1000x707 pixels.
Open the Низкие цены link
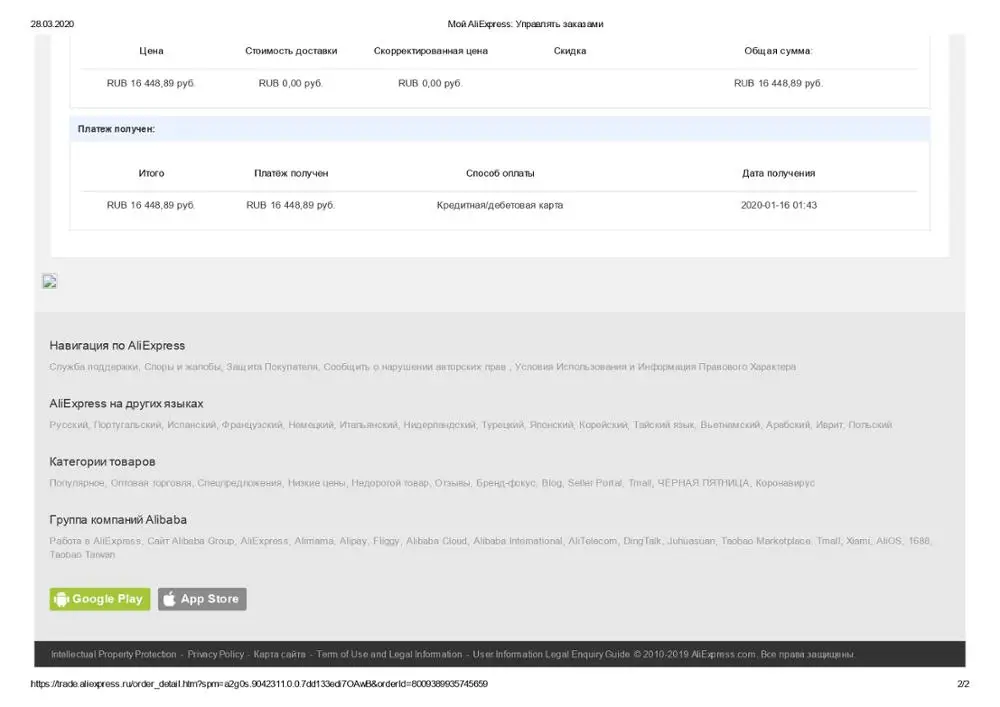[316, 483]
